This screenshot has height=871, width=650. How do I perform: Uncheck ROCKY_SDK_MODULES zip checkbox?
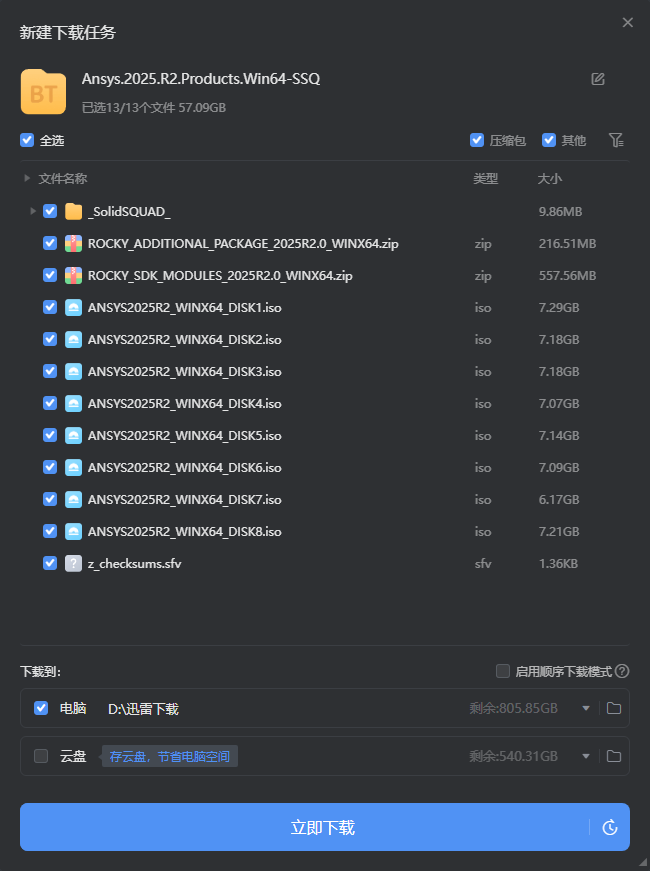click(50, 275)
